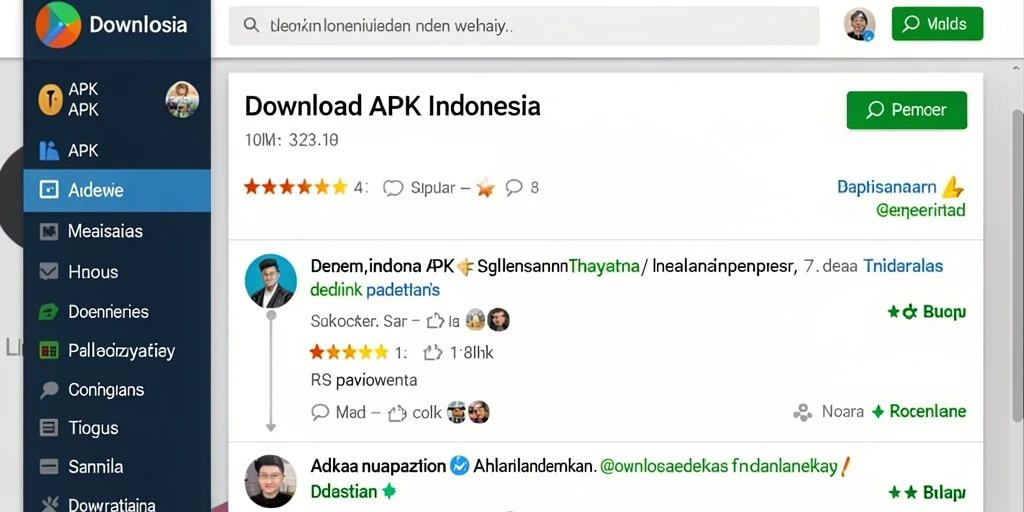Select the APK sidebar item
Image resolution: width=1024 pixels, height=512 pixels.
[x=117, y=151]
